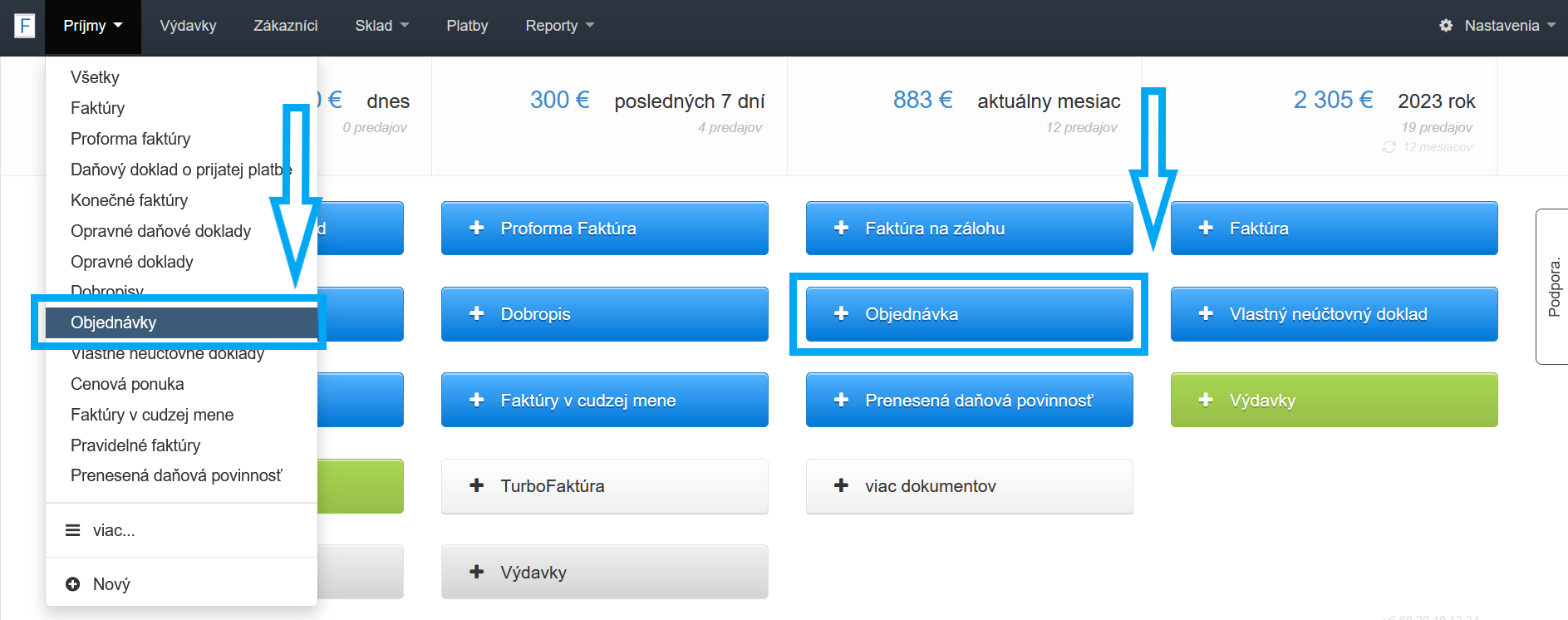Click the plus icon on TurboFaktúra
The width and height of the screenshot is (1568, 620).
[477, 485]
